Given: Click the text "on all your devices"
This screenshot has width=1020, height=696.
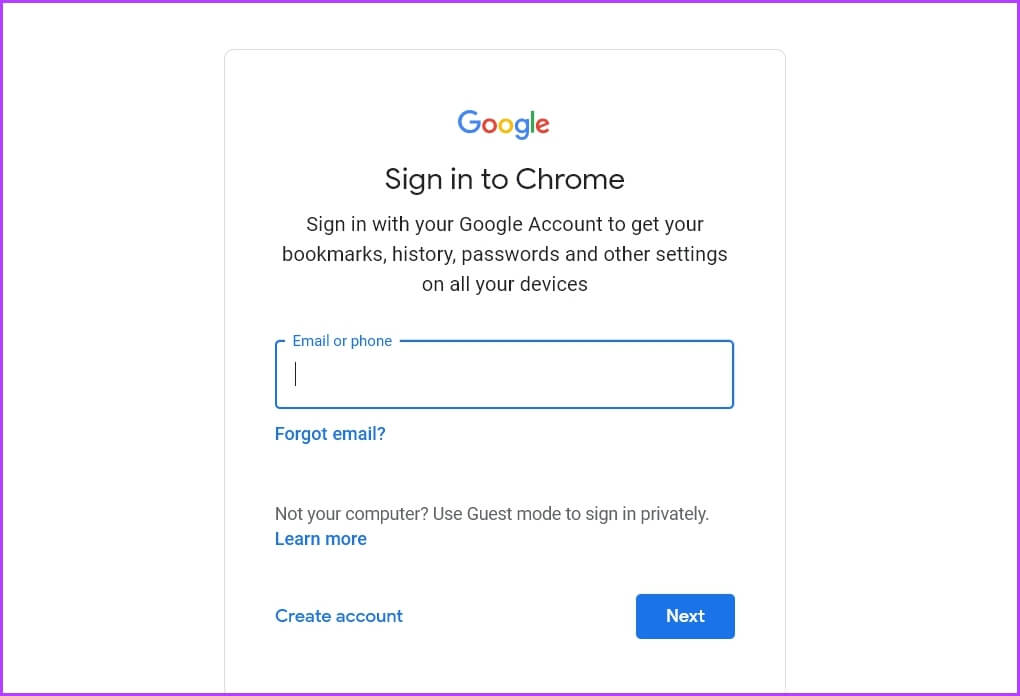Looking at the screenshot, I should coord(504,284).
